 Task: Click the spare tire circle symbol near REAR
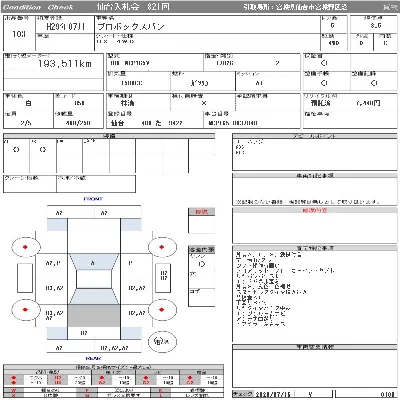162,341
